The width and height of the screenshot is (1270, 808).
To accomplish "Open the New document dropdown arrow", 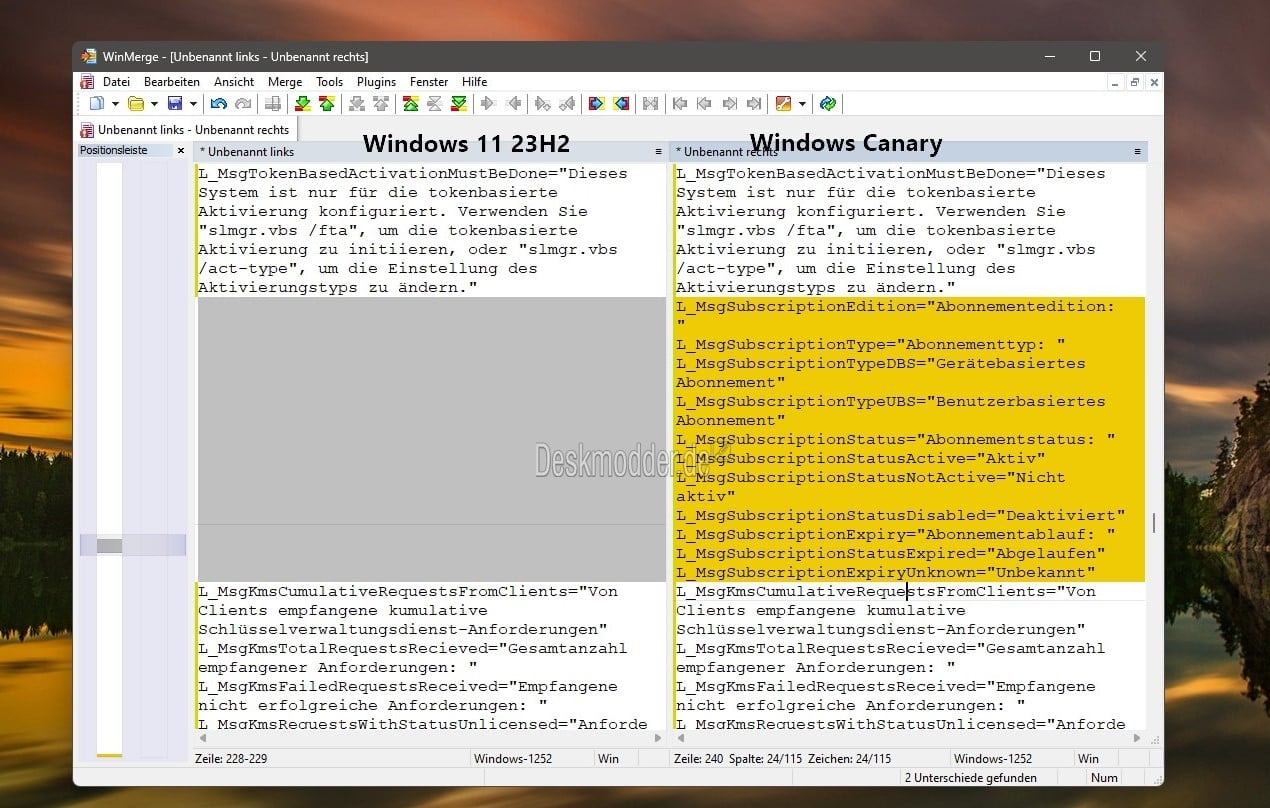I will (115, 104).
